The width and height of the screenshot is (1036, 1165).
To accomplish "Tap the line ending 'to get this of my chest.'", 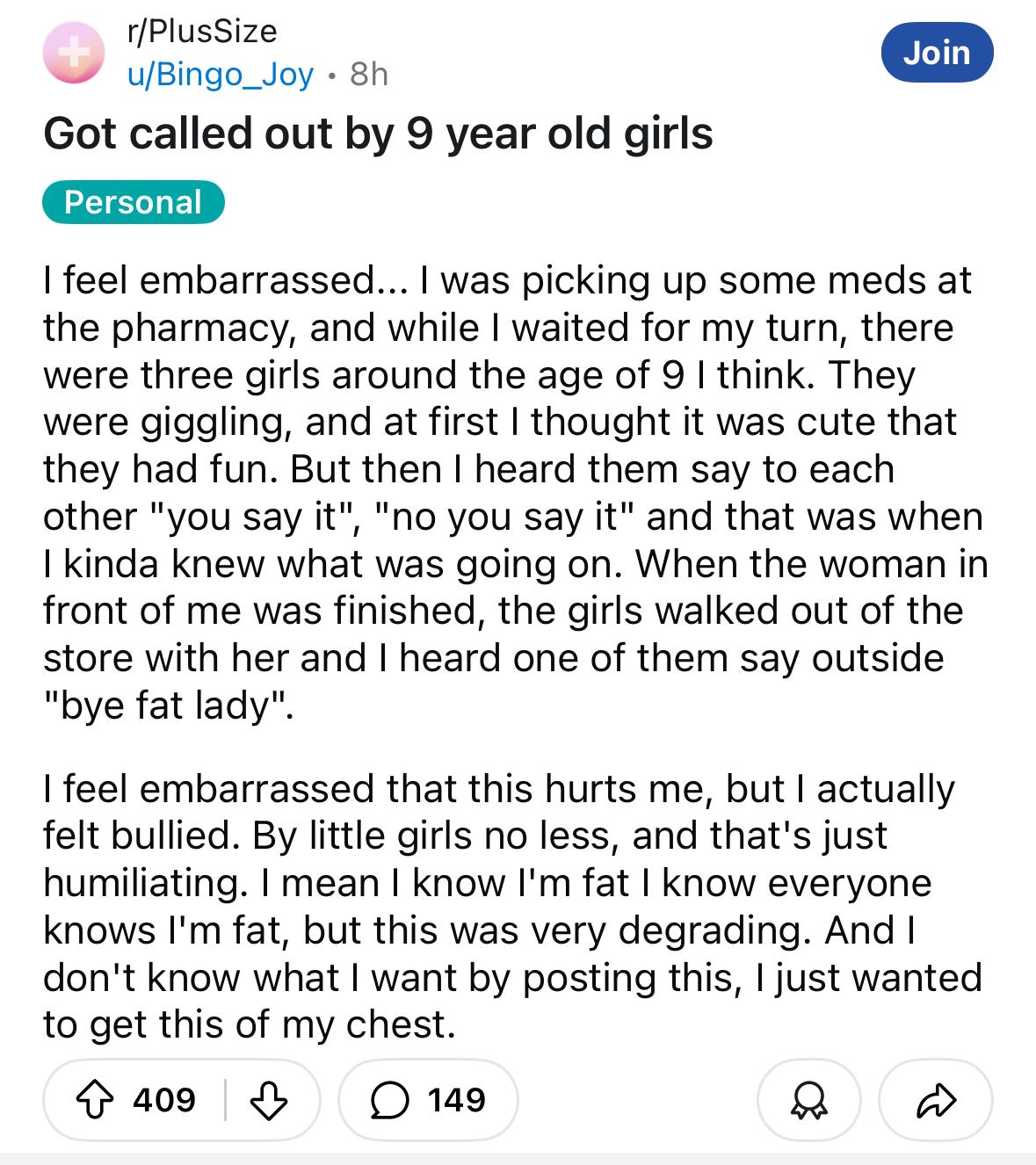I will [250, 1024].
